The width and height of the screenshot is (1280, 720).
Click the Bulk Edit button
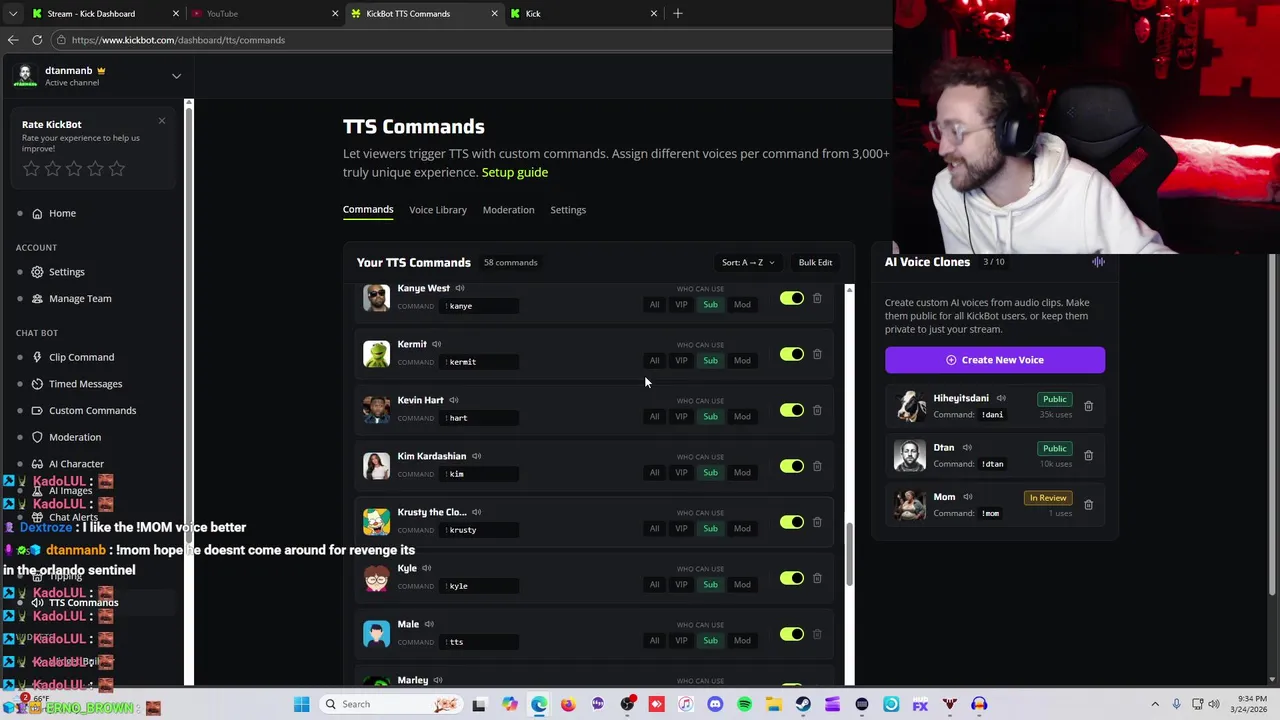click(815, 263)
